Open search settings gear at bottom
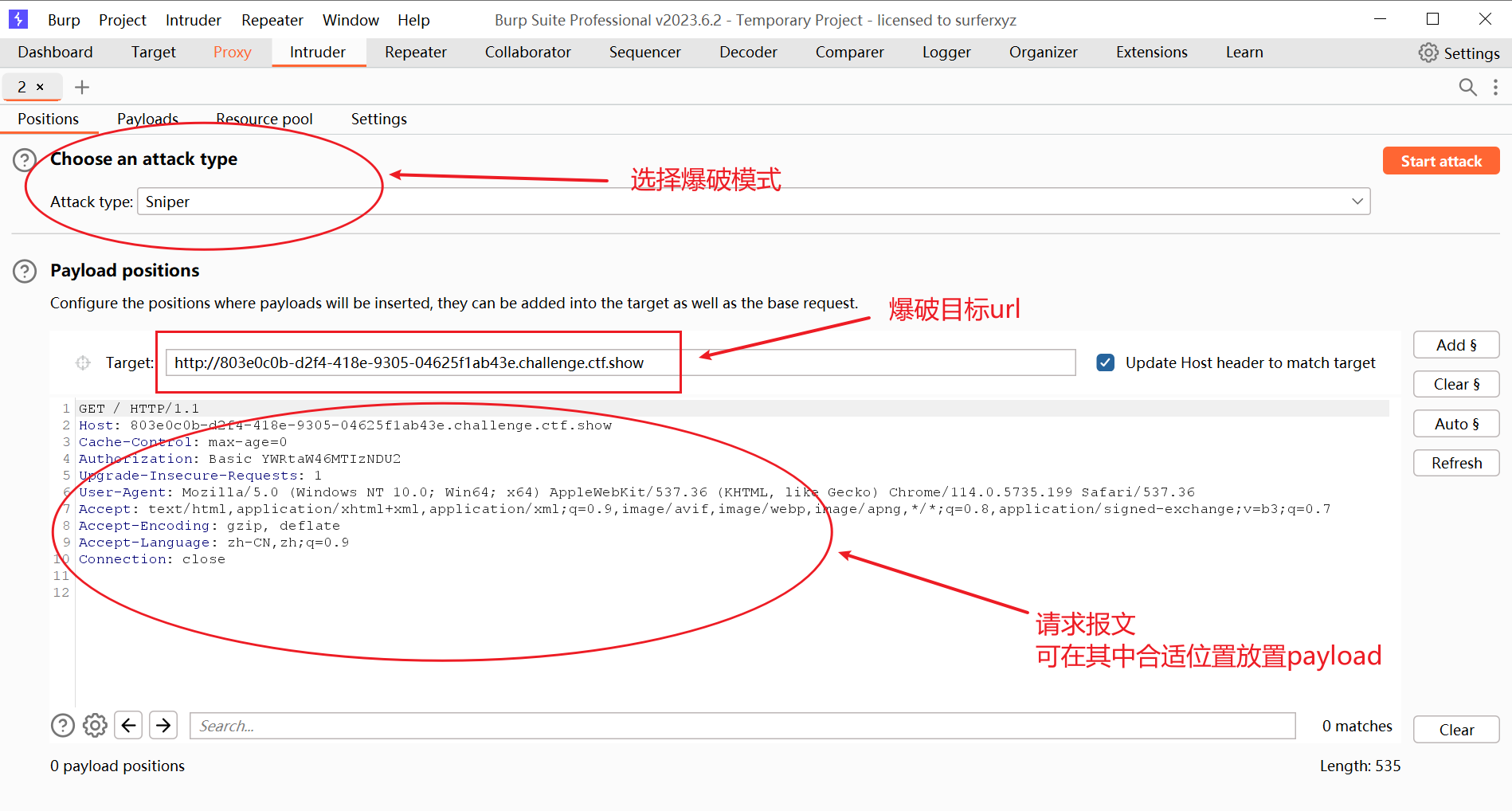The height and width of the screenshot is (811, 1512). tap(95, 725)
